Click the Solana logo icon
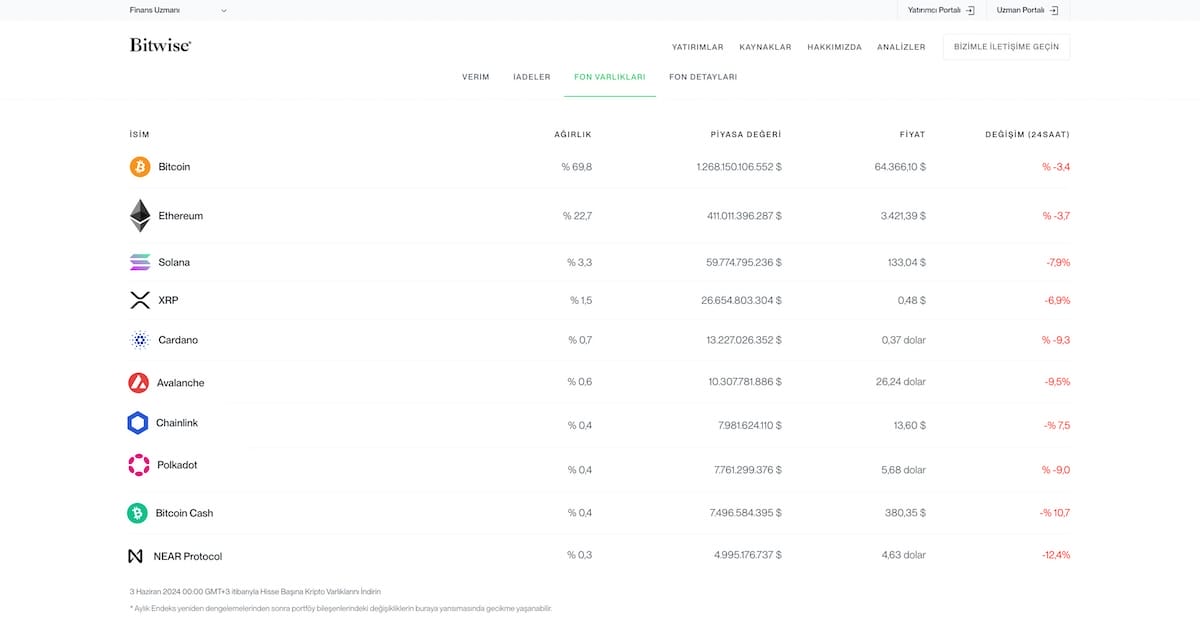Viewport: 1200px width, 629px height. [x=139, y=261]
